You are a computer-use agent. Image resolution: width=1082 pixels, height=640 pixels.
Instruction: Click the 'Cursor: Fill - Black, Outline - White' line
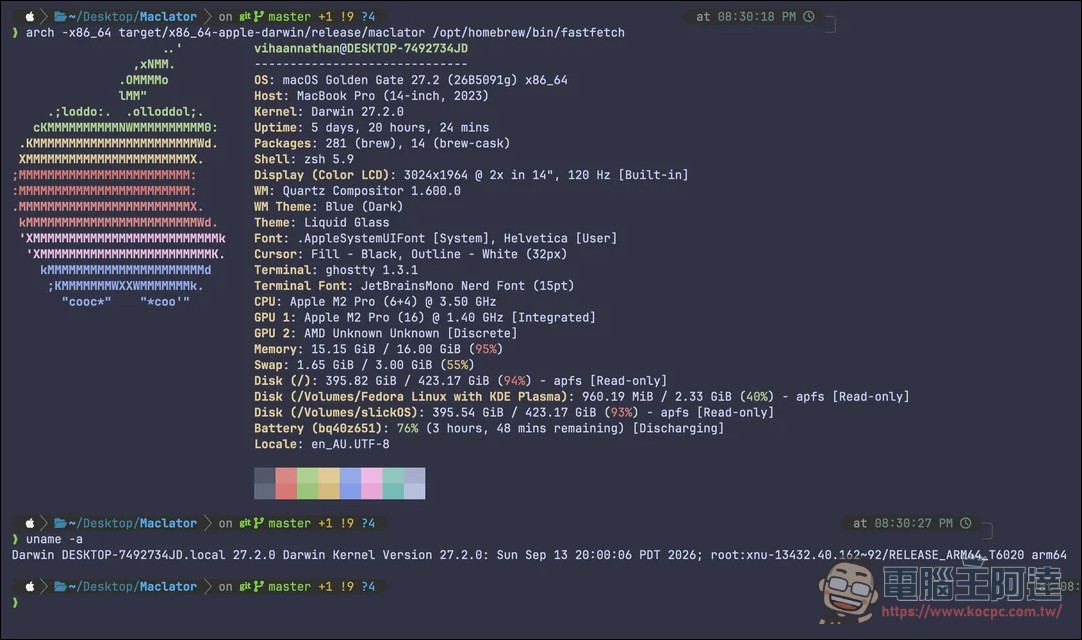point(411,255)
